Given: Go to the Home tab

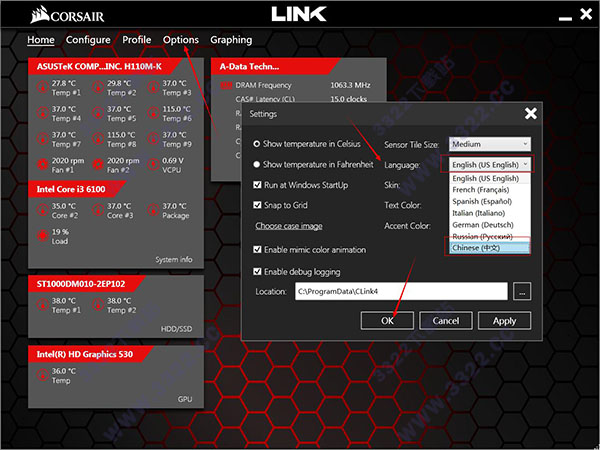Looking at the screenshot, I should [x=41, y=40].
